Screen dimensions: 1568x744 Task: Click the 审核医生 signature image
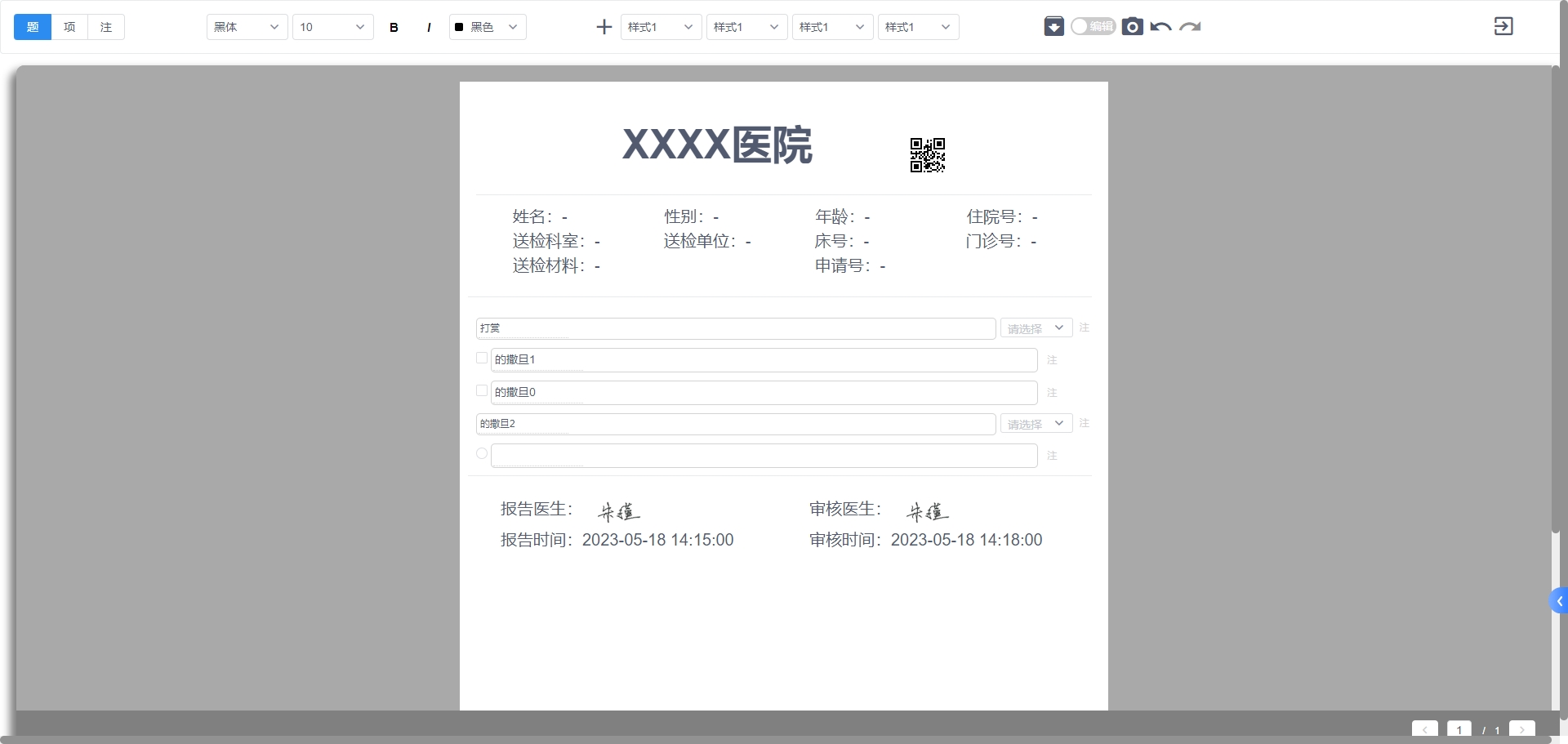(x=927, y=512)
